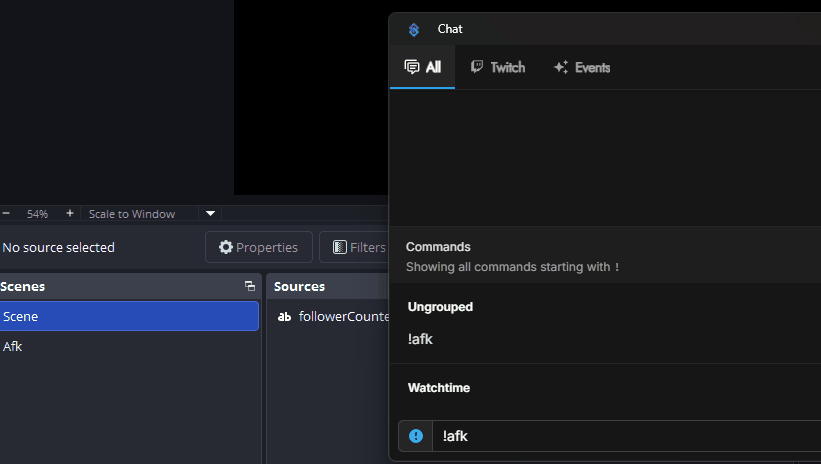Click the followerCounter text source icon

click(284, 316)
